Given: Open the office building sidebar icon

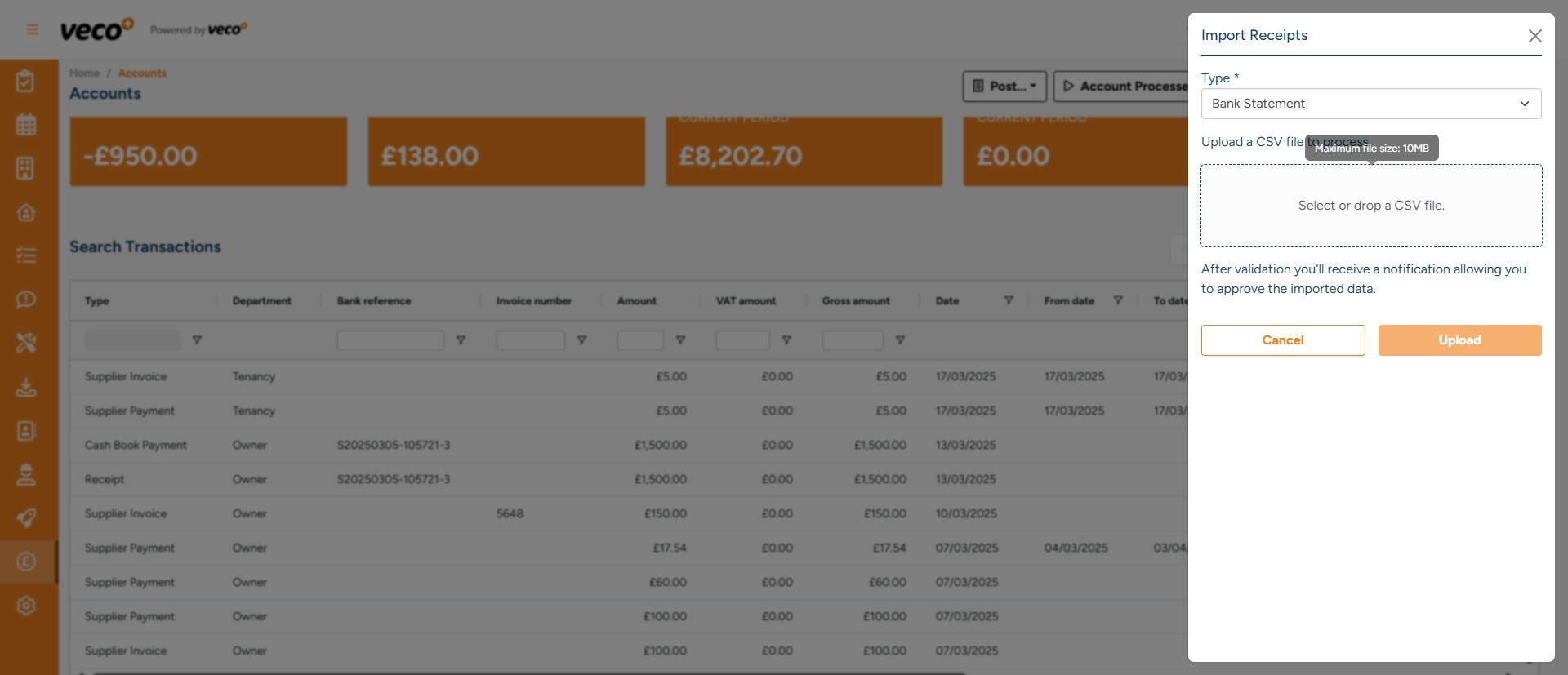Looking at the screenshot, I should coord(26,168).
